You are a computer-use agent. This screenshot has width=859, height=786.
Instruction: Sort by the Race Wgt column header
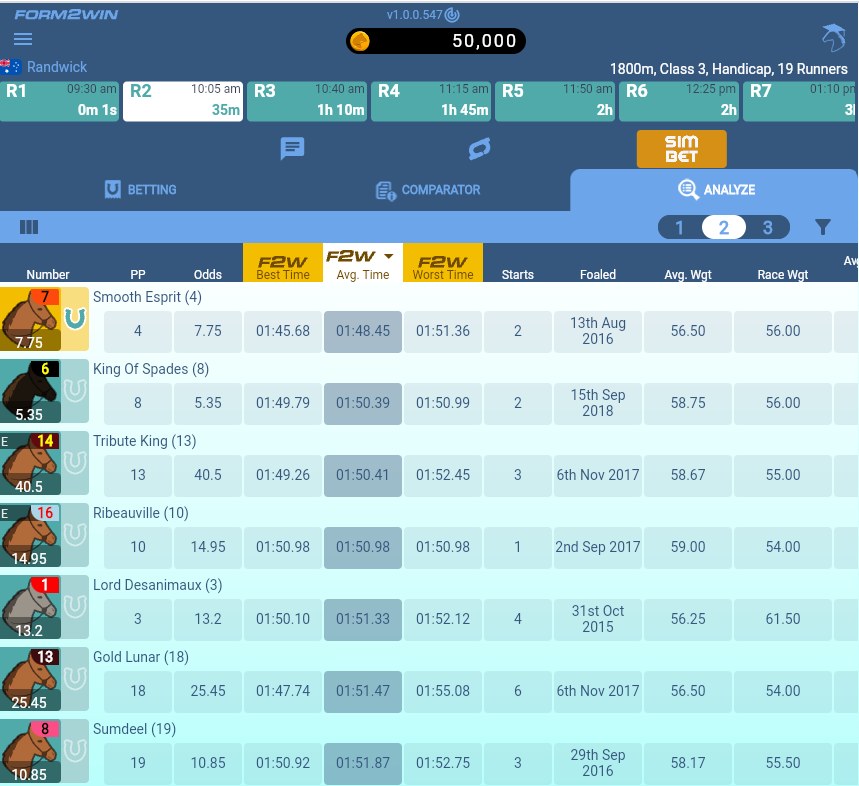tap(783, 274)
